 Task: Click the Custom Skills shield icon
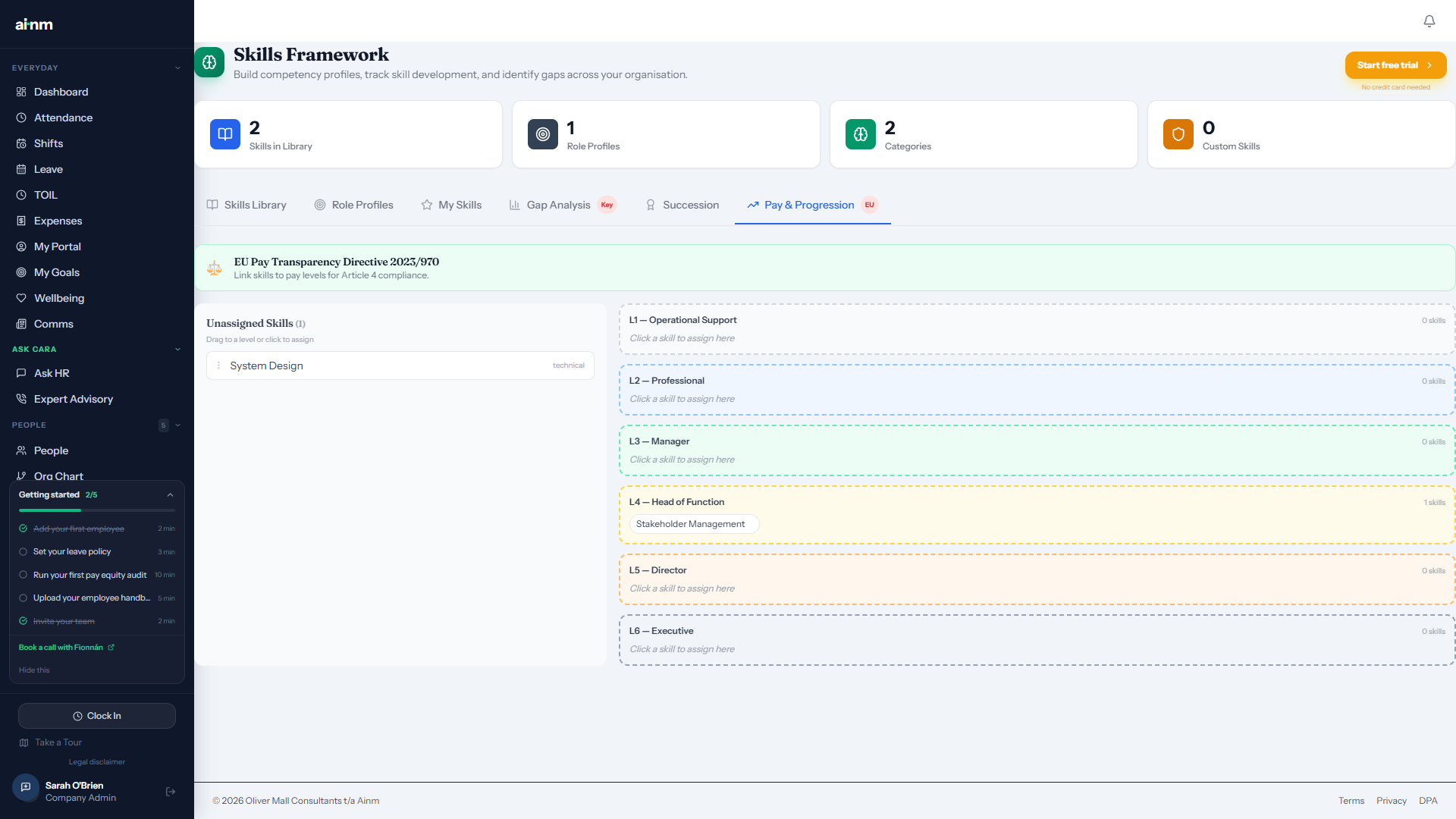click(x=1178, y=134)
